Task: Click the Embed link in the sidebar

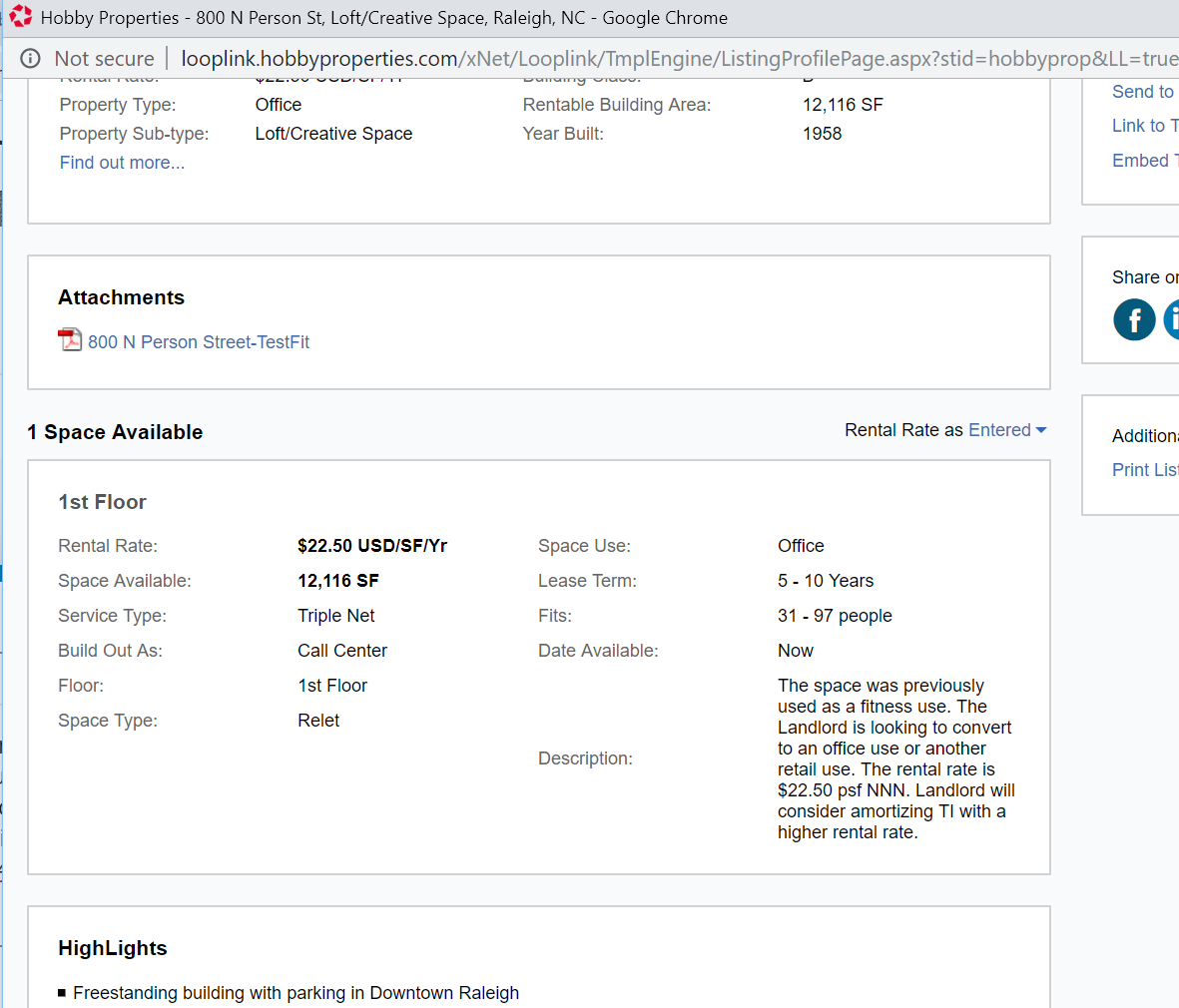Action: click(x=1143, y=161)
